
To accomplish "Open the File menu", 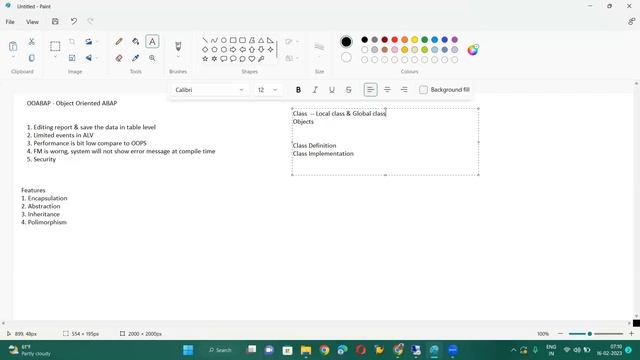I will [10, 22].
